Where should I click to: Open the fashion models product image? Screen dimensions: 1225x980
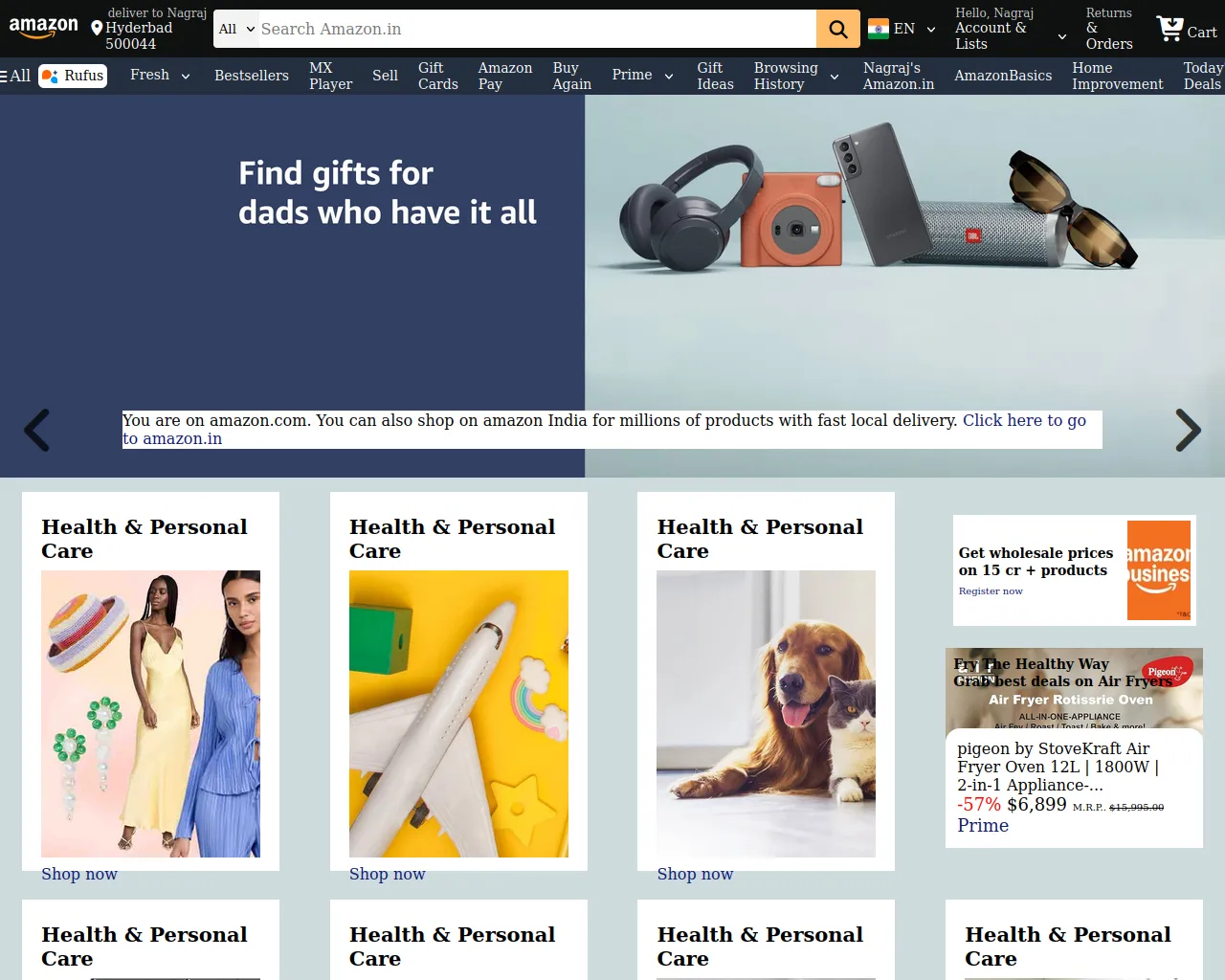151,714
